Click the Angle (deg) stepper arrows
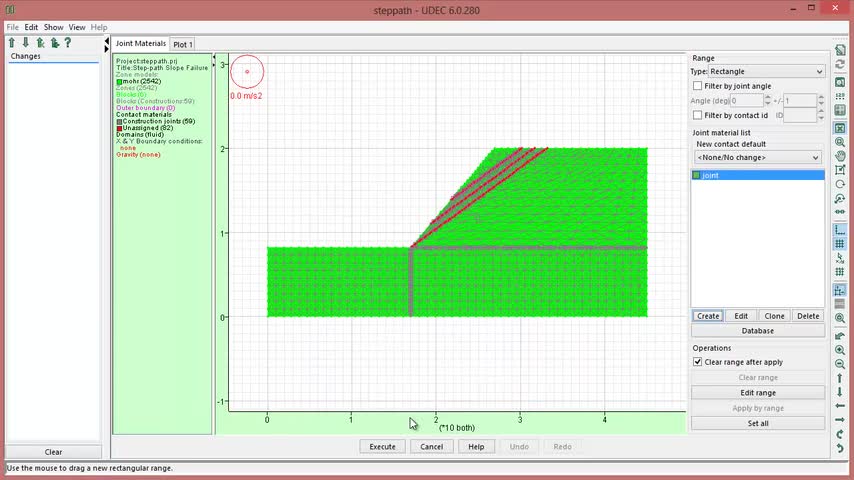 point(767,101)
